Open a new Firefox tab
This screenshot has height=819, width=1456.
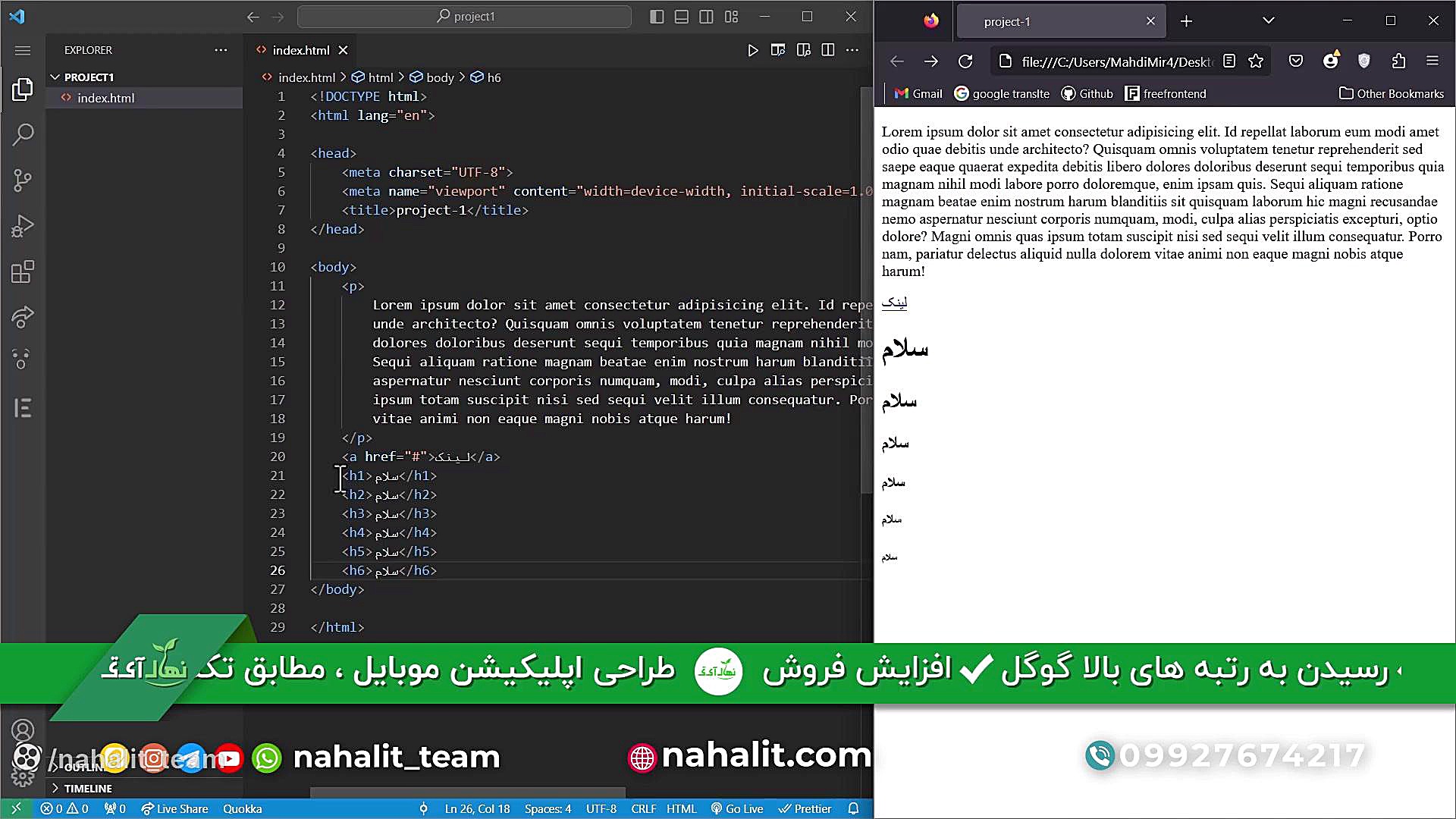(x=1187, y=21)
